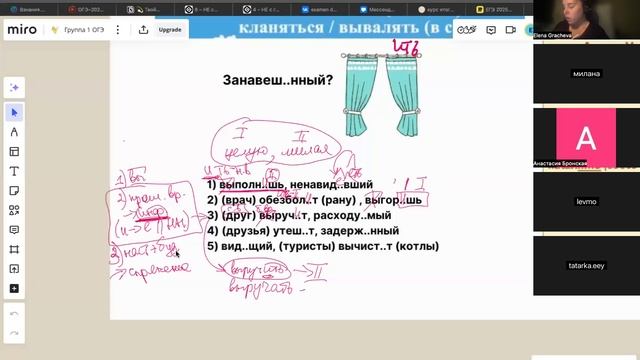Select participant tile милана
Screen dimensions: 640x360
(586, 73)
